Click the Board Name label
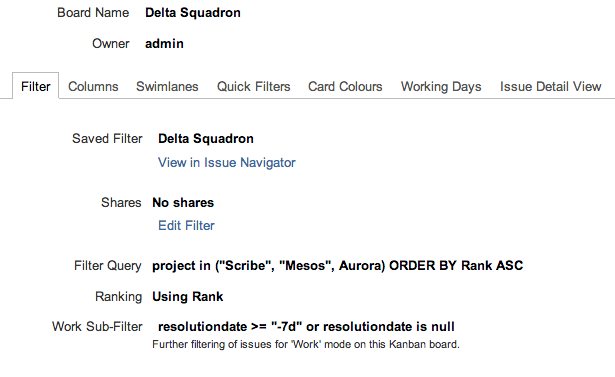The image size is (615, 377). [x=93, y=13]
